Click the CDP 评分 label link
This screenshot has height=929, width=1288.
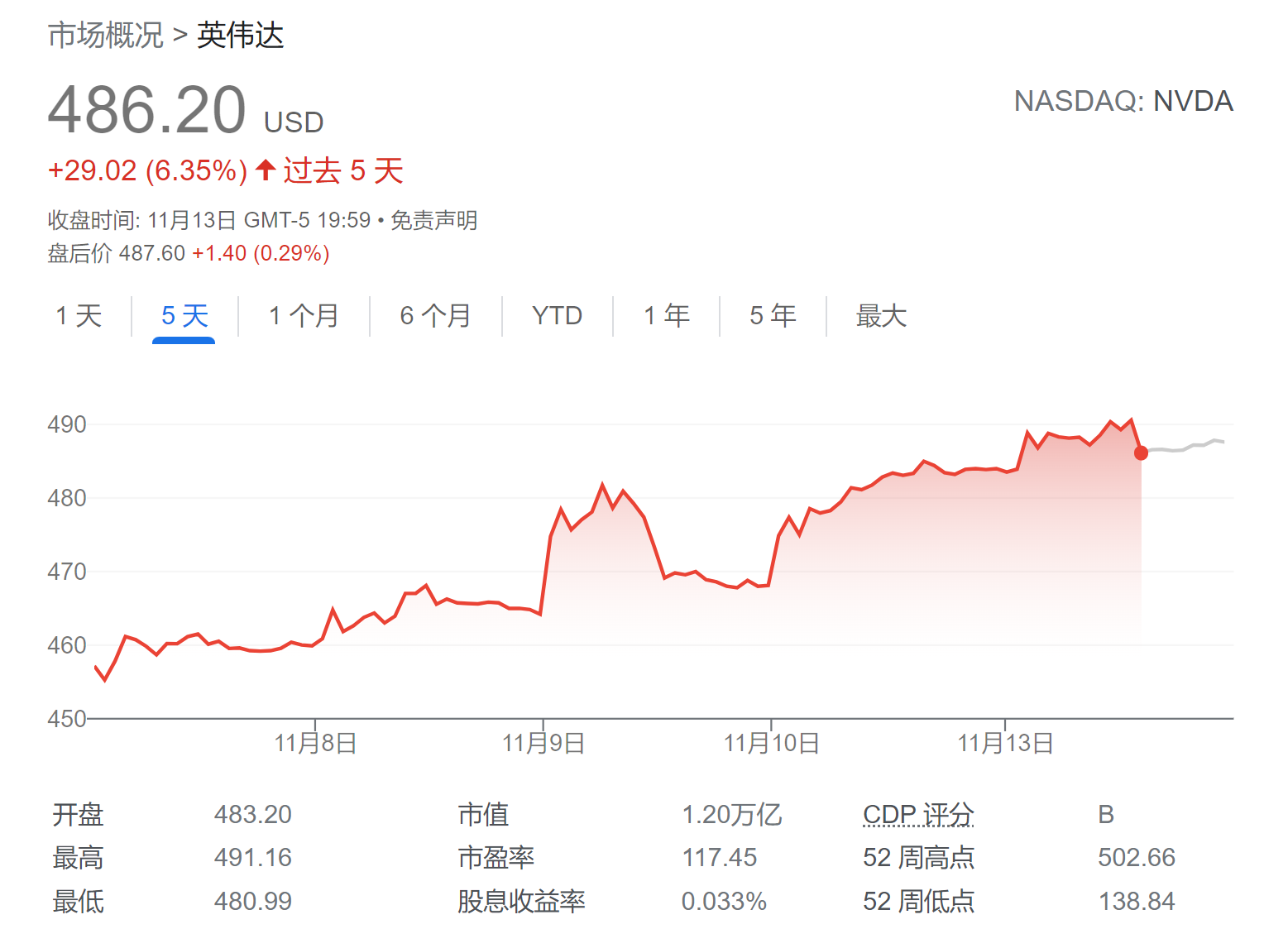[x=918, y=815]
